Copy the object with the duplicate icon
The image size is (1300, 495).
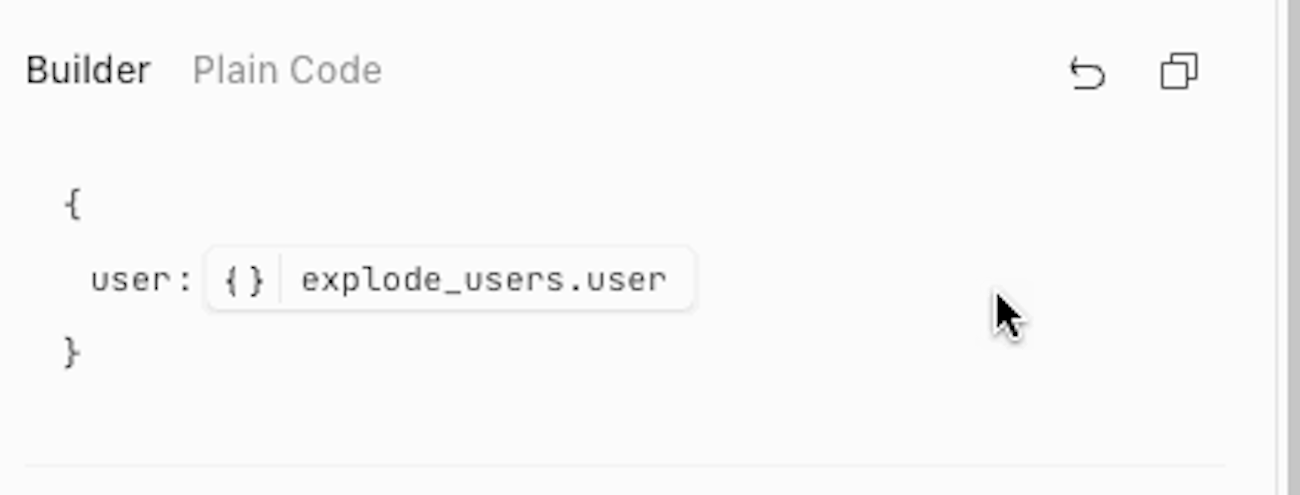tap(1179, 73)
